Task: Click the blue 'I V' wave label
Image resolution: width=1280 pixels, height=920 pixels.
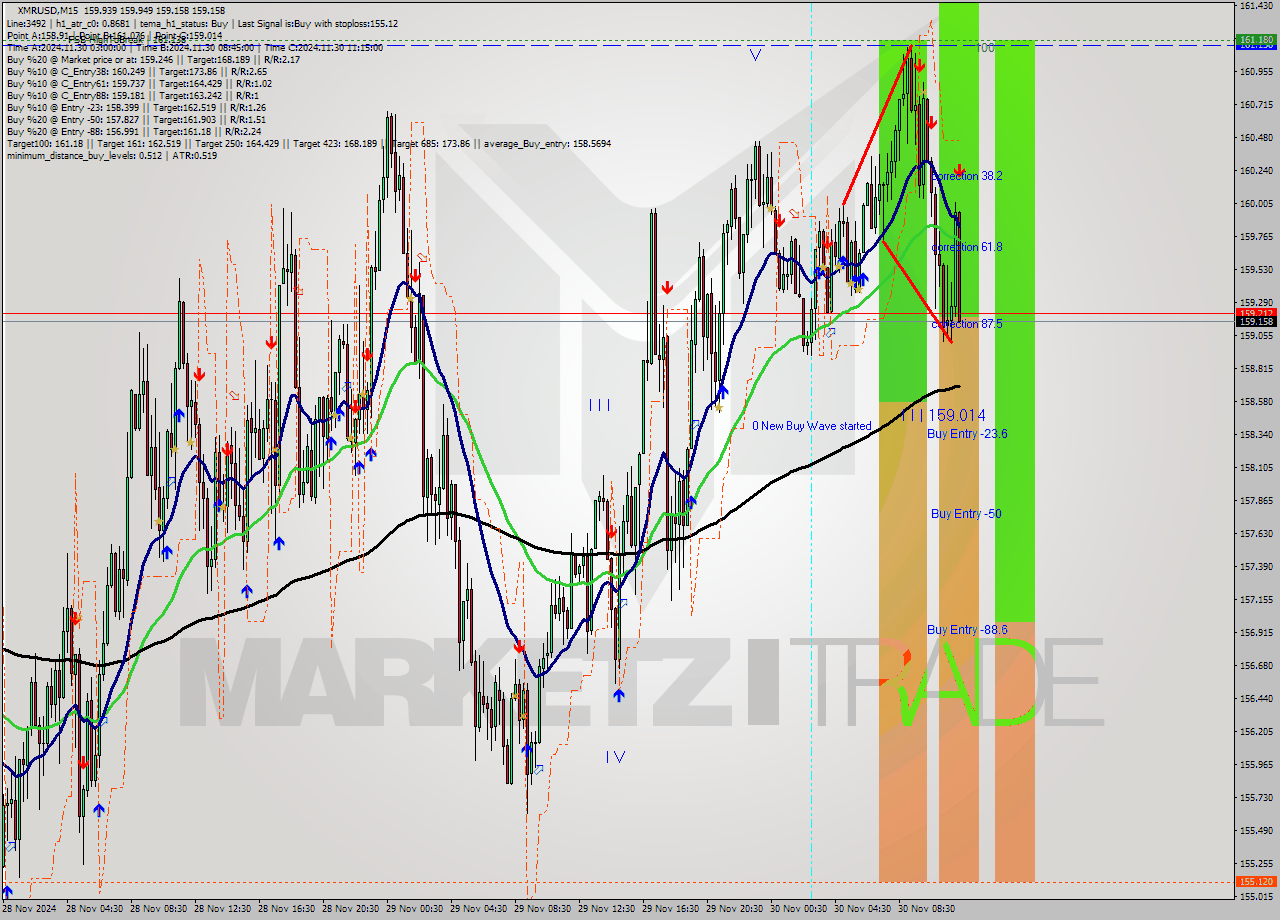Action: [x=616, y=757]
